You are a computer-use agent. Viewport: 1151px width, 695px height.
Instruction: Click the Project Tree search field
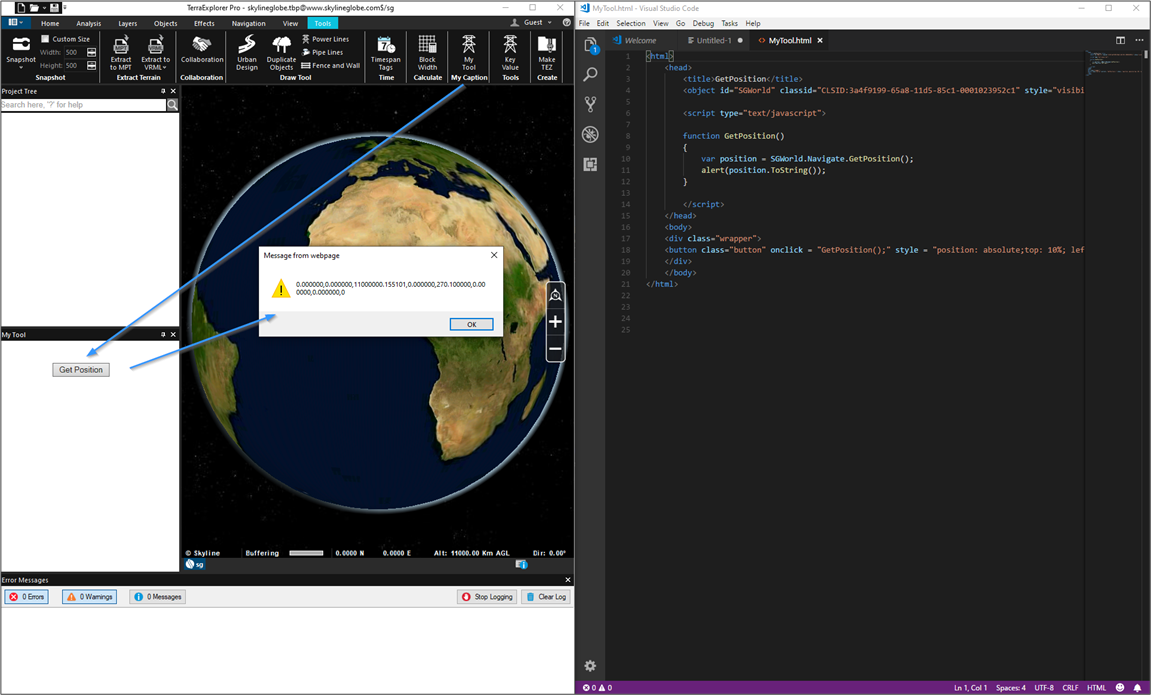[83, 105]
